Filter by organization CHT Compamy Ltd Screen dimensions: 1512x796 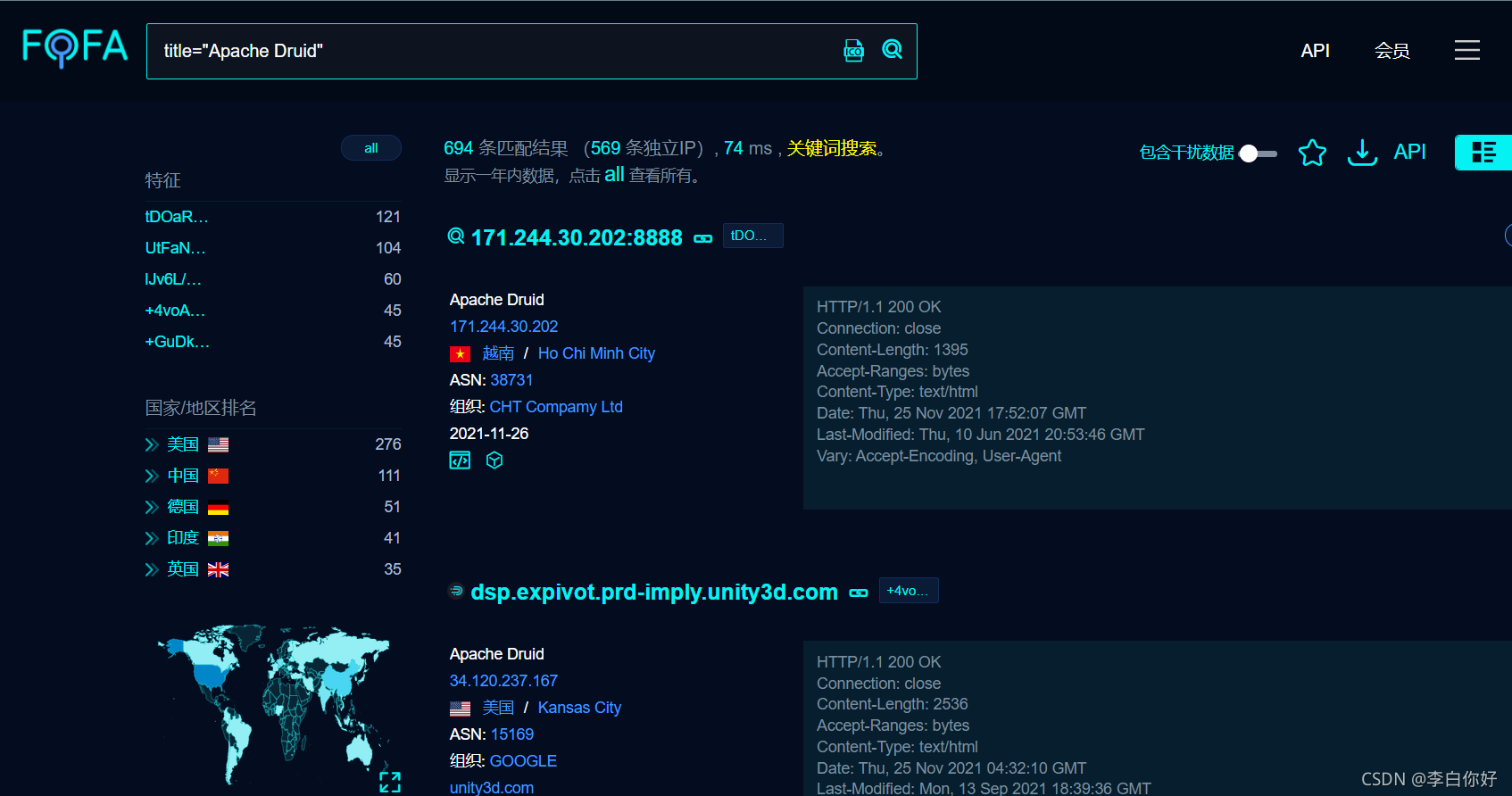point(556,407)
